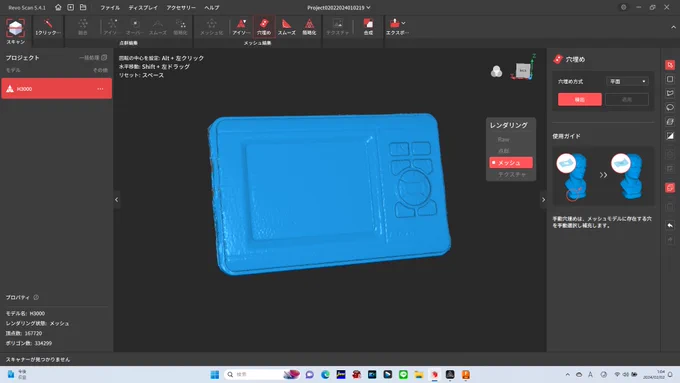Select the lasso selection tool in right sidebar
The image size is (680, 383).
[x=670, y=108]
